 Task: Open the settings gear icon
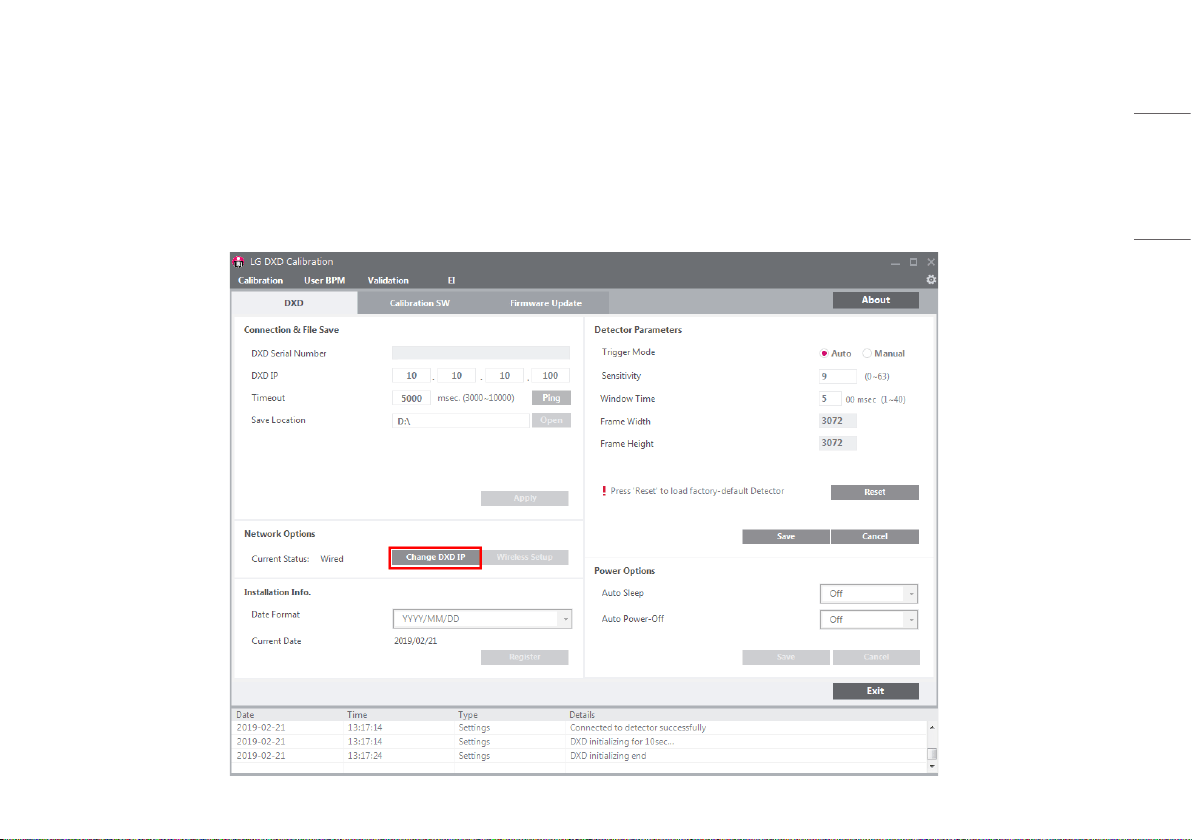pyautogui.click(x=930, y=280)
